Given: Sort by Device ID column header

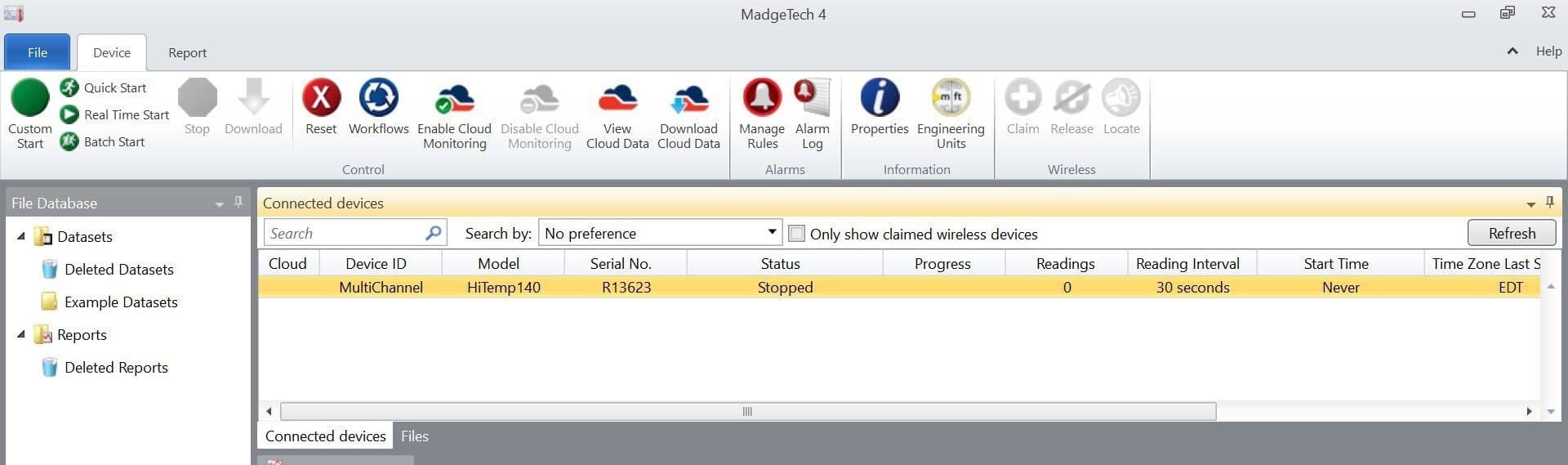Looking at the screenshot, I should [381, 263].
